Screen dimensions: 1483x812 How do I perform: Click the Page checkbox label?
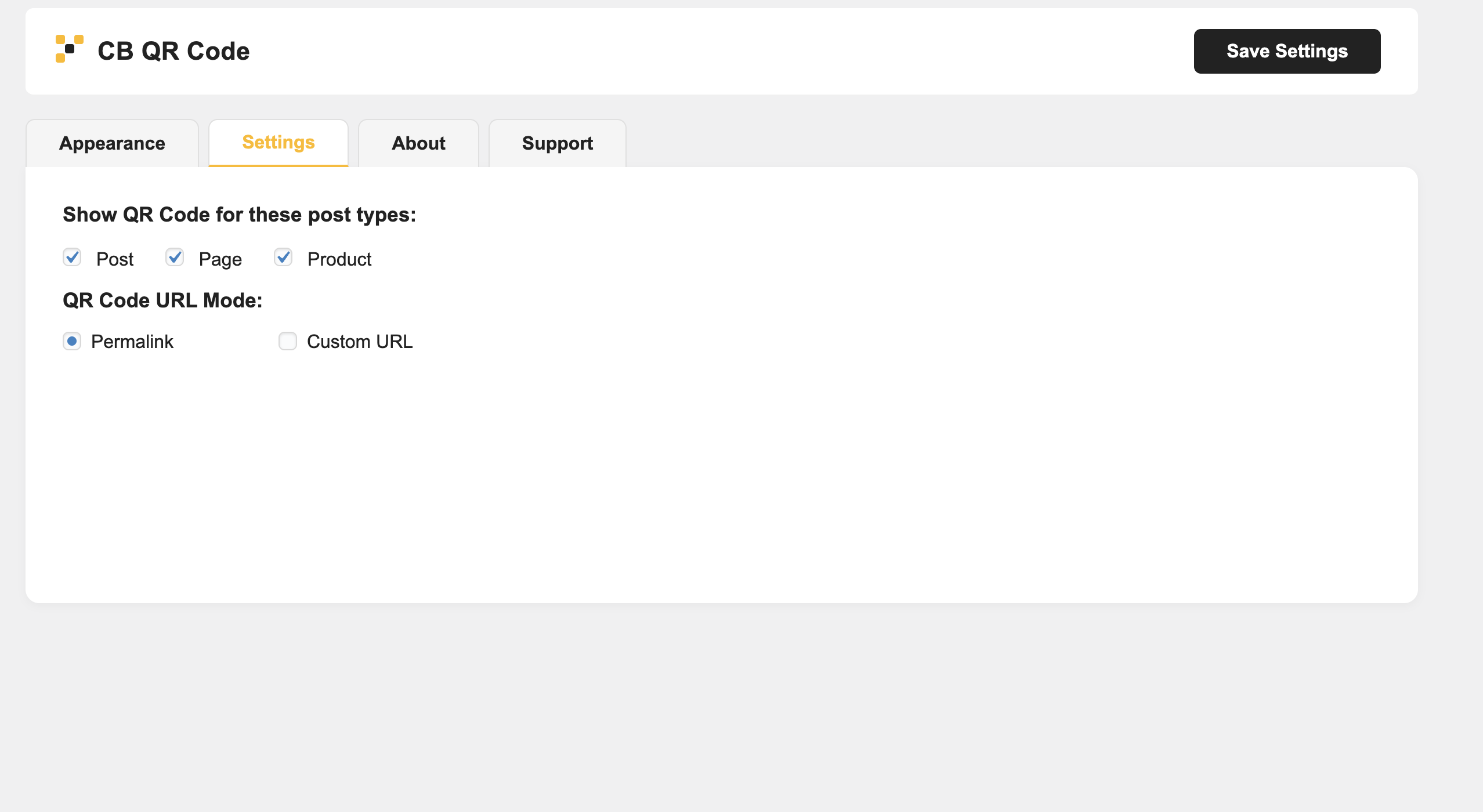tap(220, 259)
